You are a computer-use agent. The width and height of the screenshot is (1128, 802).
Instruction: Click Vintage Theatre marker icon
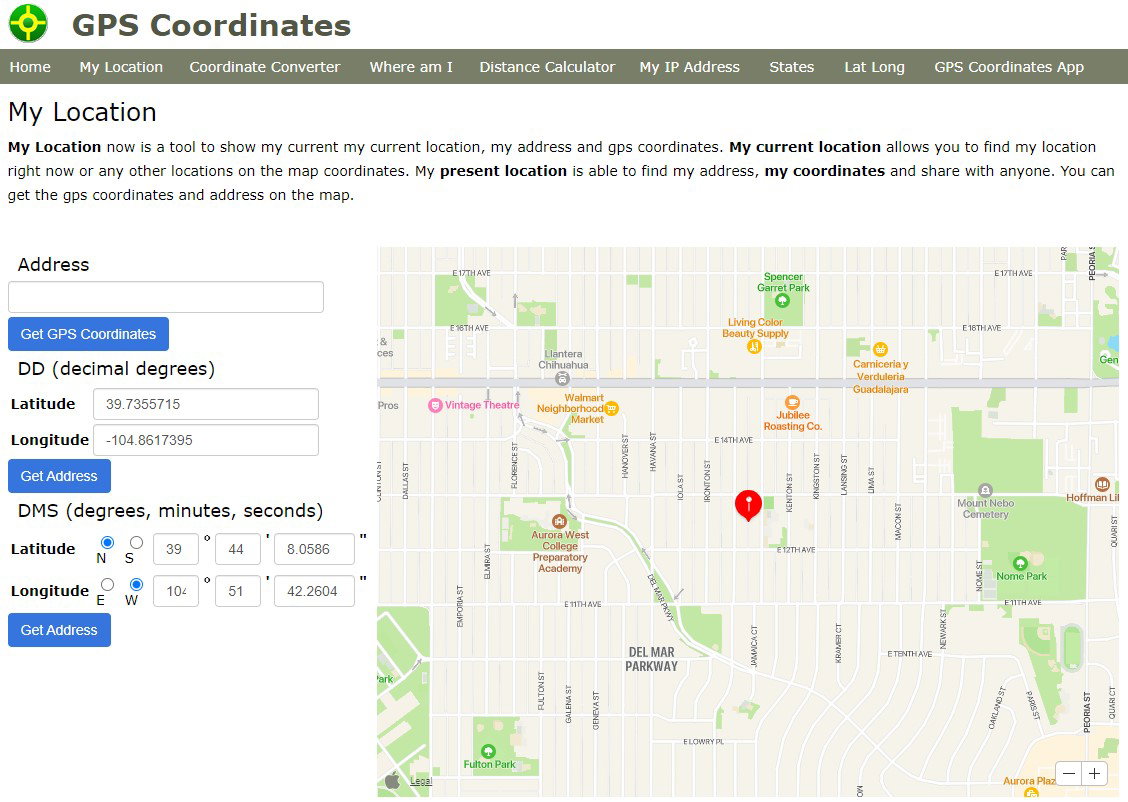[x=435, y=406]
